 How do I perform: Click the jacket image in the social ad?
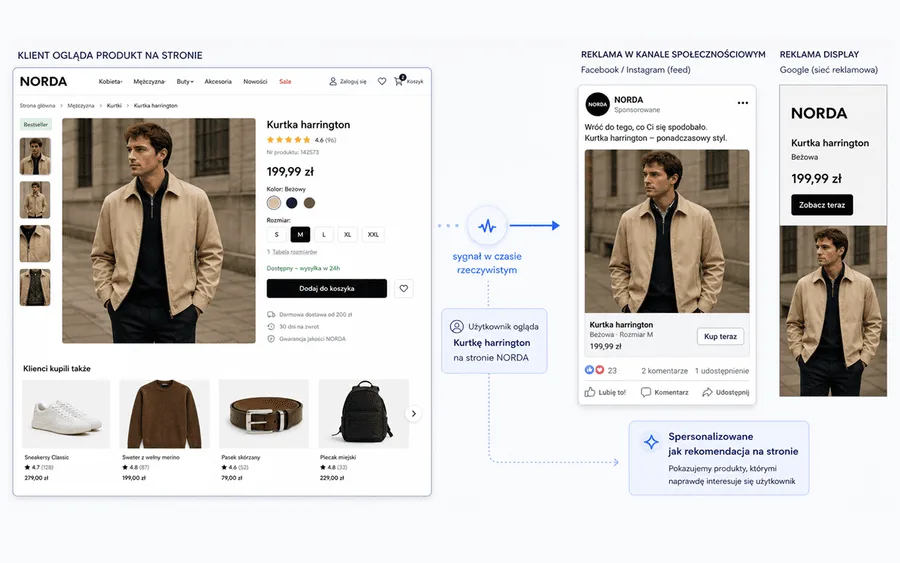coord(667,231)
